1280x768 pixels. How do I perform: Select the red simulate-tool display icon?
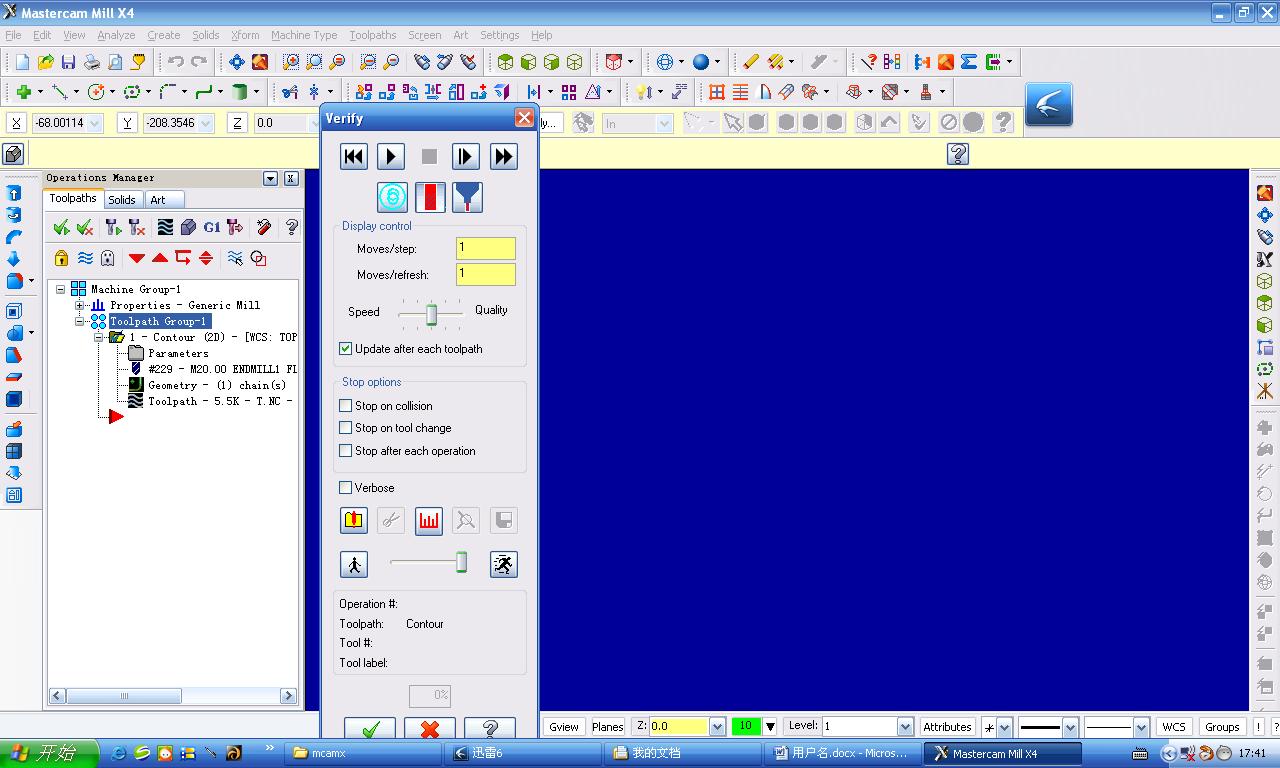(x=429, y=197)
